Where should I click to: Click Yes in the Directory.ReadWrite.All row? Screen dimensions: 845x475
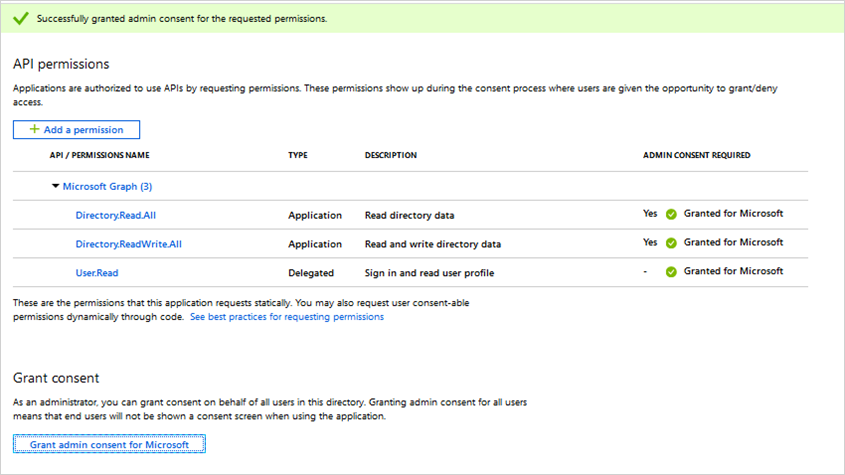650,242
